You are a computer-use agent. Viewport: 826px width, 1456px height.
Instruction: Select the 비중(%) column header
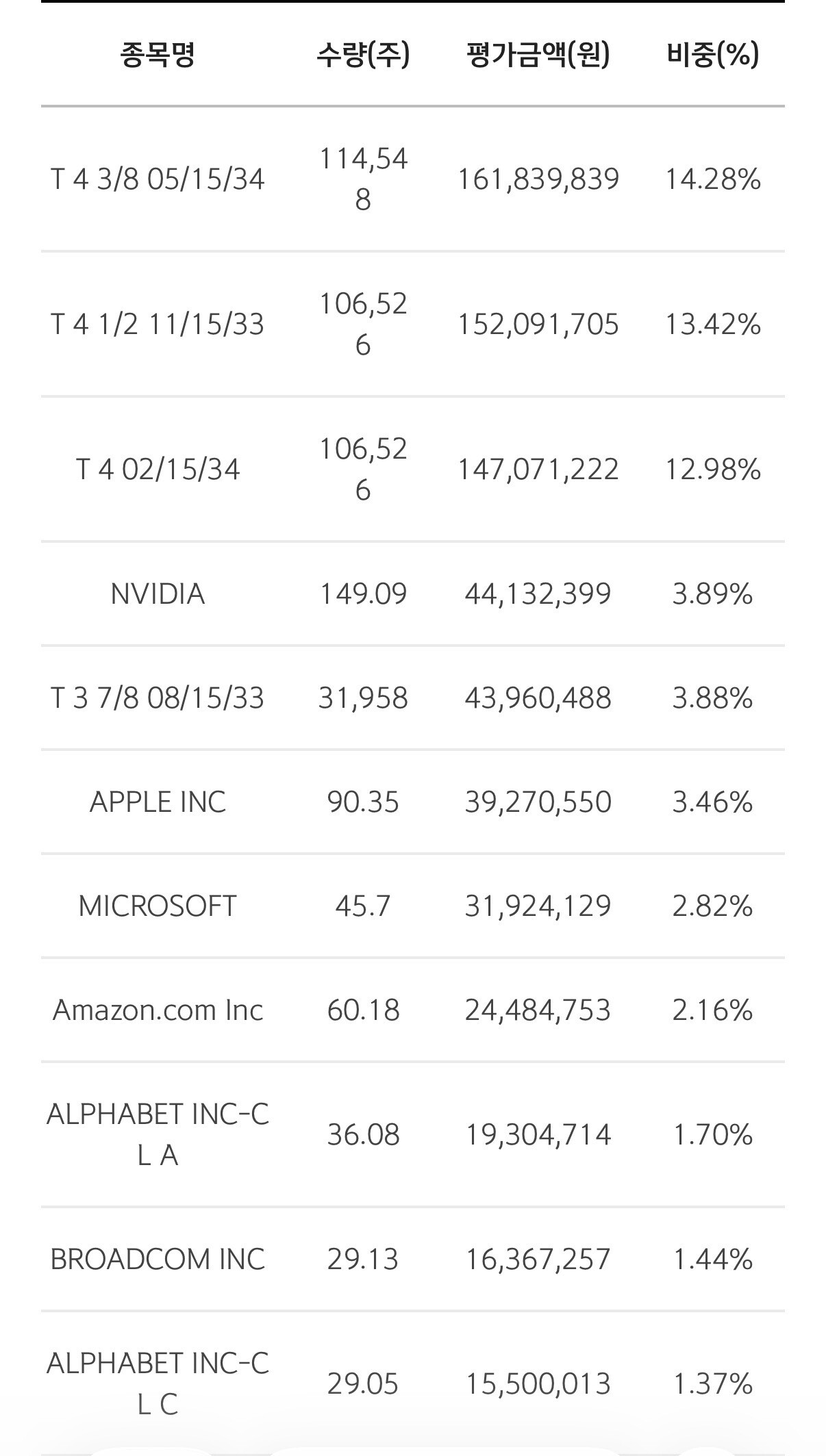(x=713, y=55)
